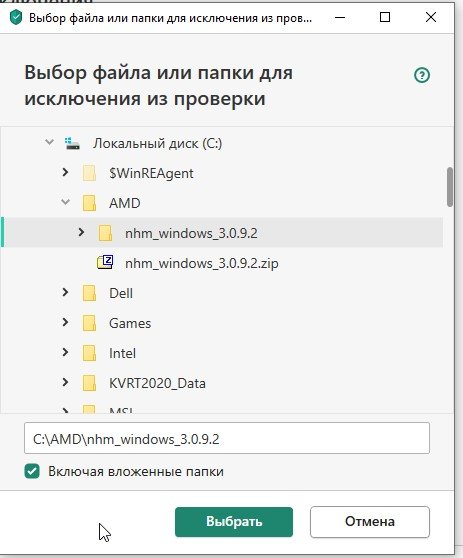Click the green Выбрать button
Image resolution: width=463 pixels, height=558 pixels.
click(234, 522)
